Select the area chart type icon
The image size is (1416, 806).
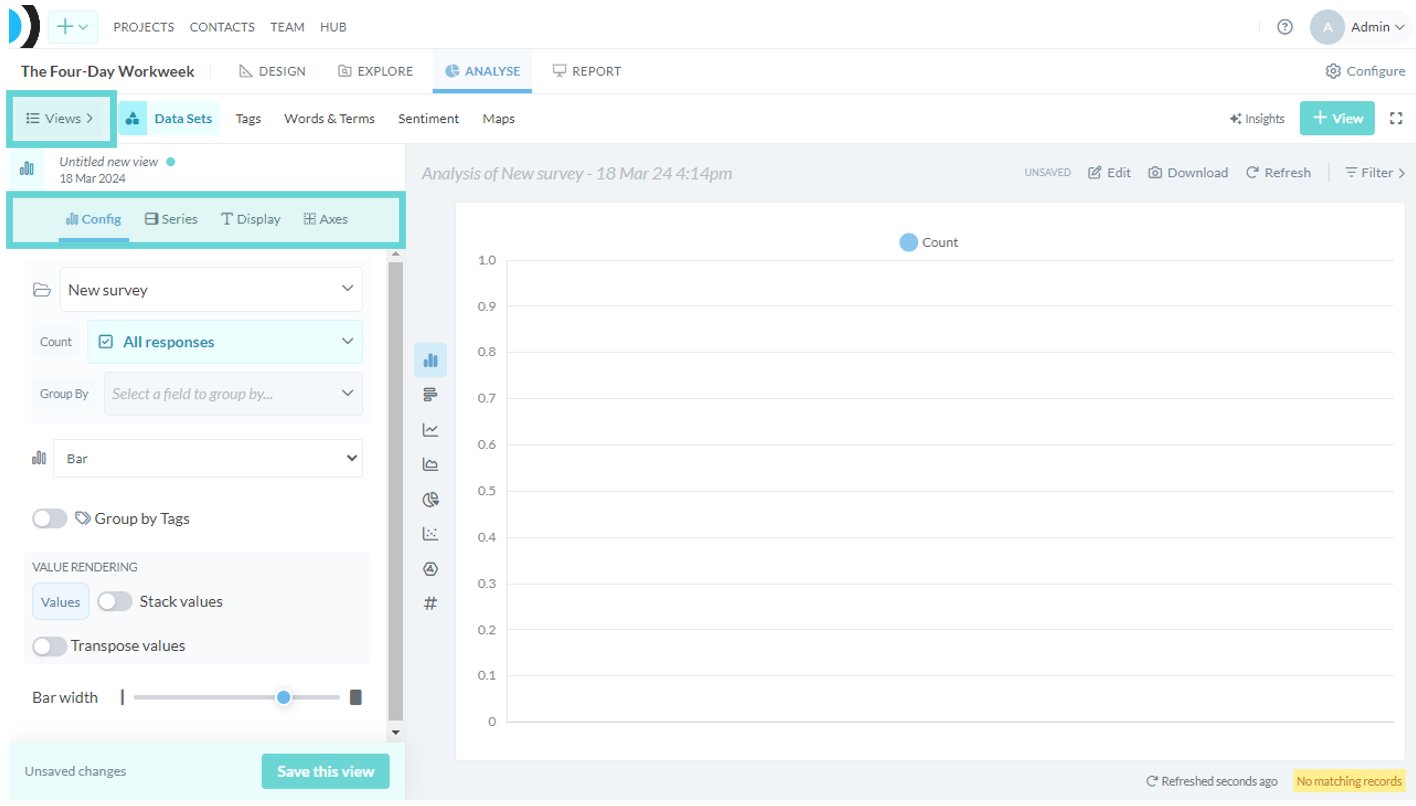[430, 464]
